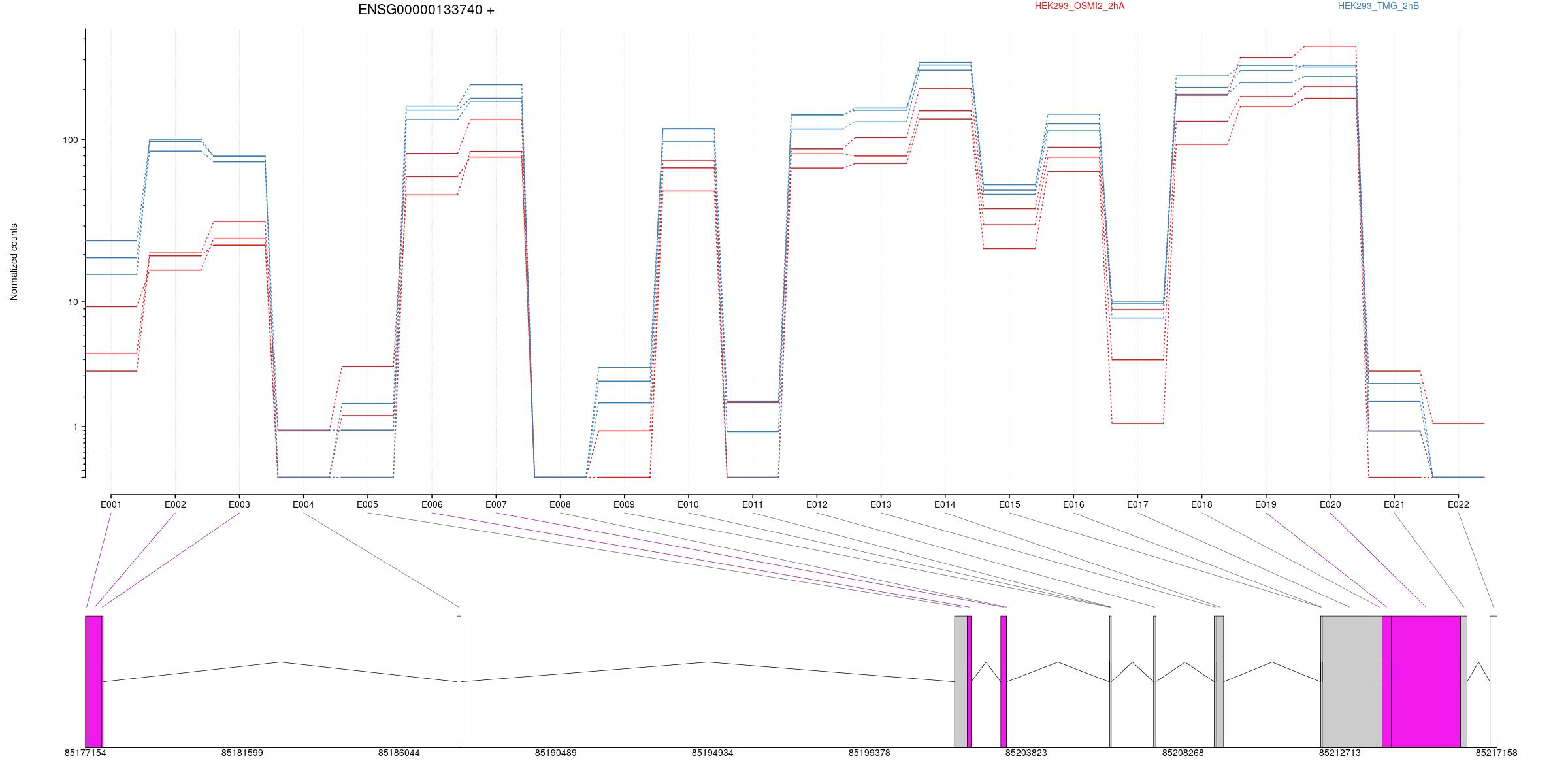Click exon label E002
The width and height of the screenshot is (1568, 784).
175,504
